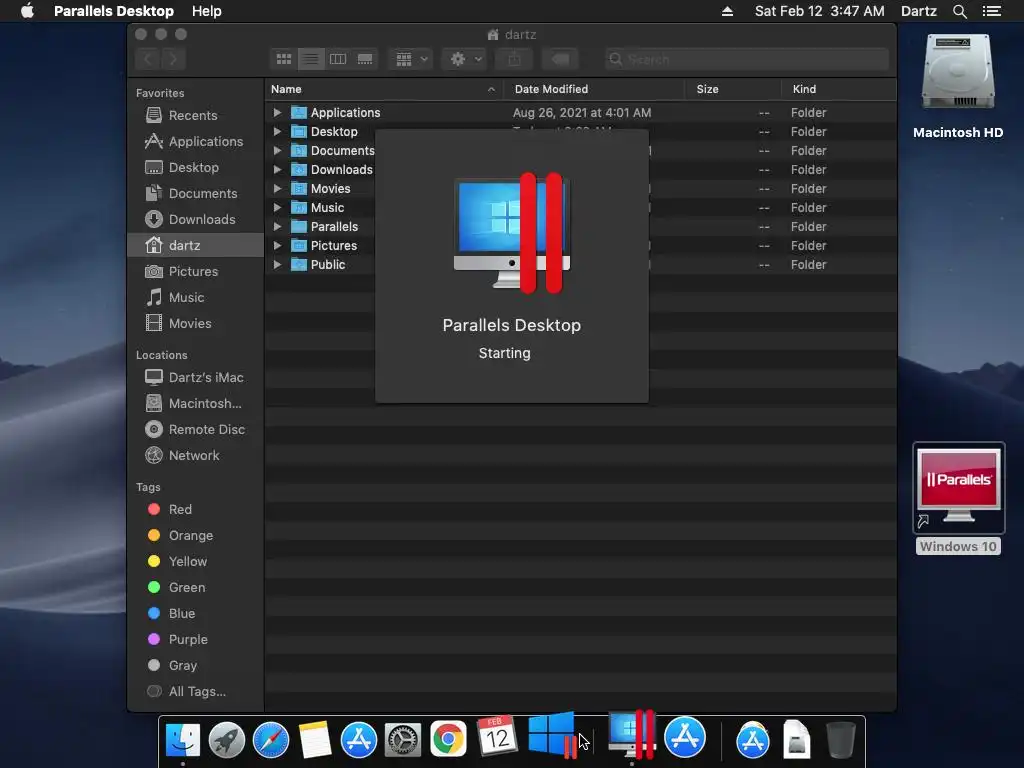Image resolution: width=1024 pixels, height=768 pixels.
Task: Open the group-by dropdown in Finder toolbar
Action: pos(411,59)
